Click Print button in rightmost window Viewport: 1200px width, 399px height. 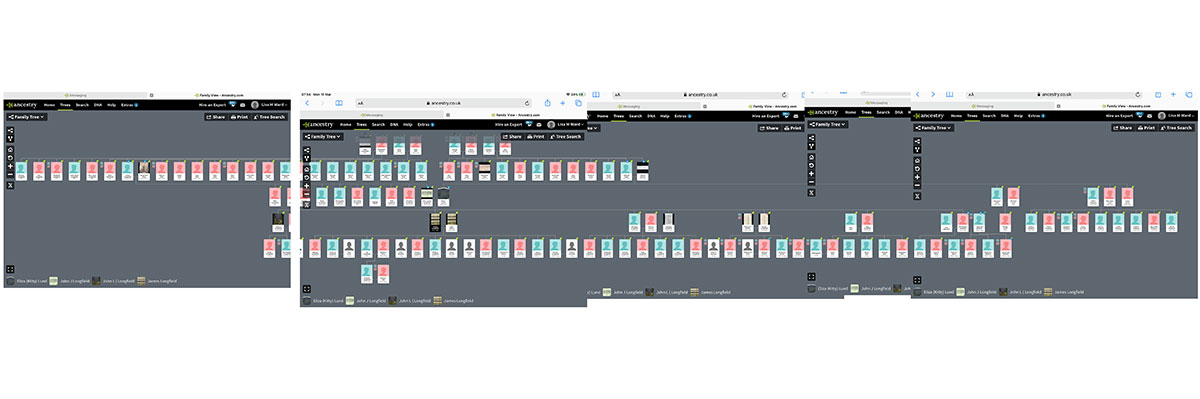point(1146,128)
